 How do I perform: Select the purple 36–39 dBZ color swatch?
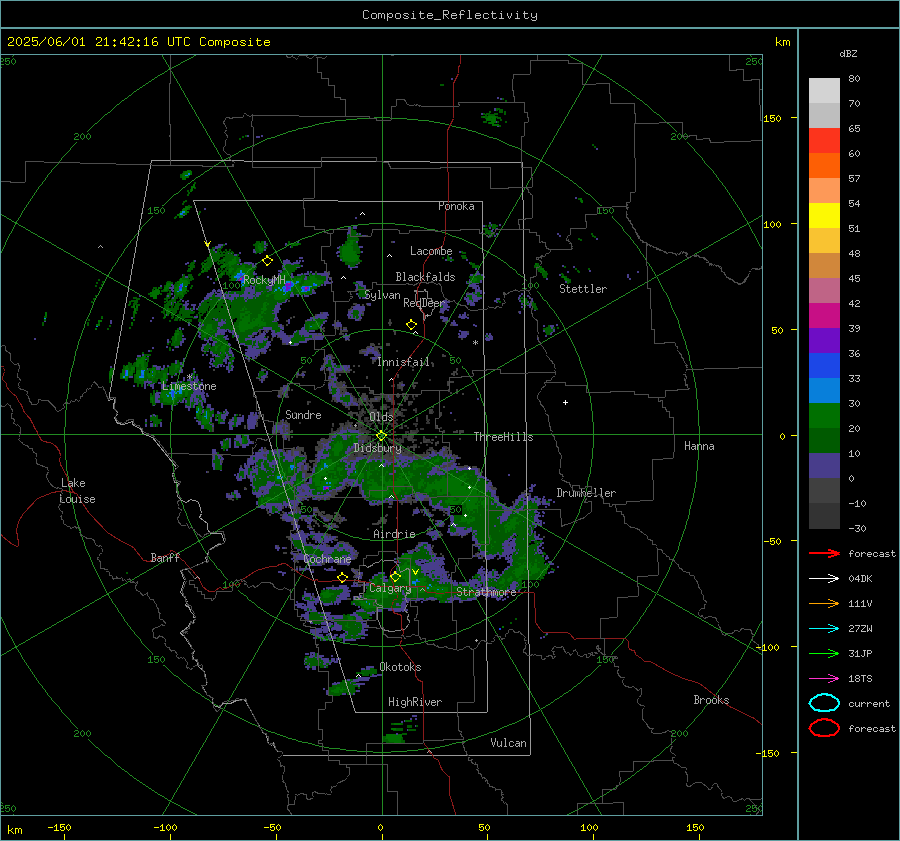[x=824, y=341]
